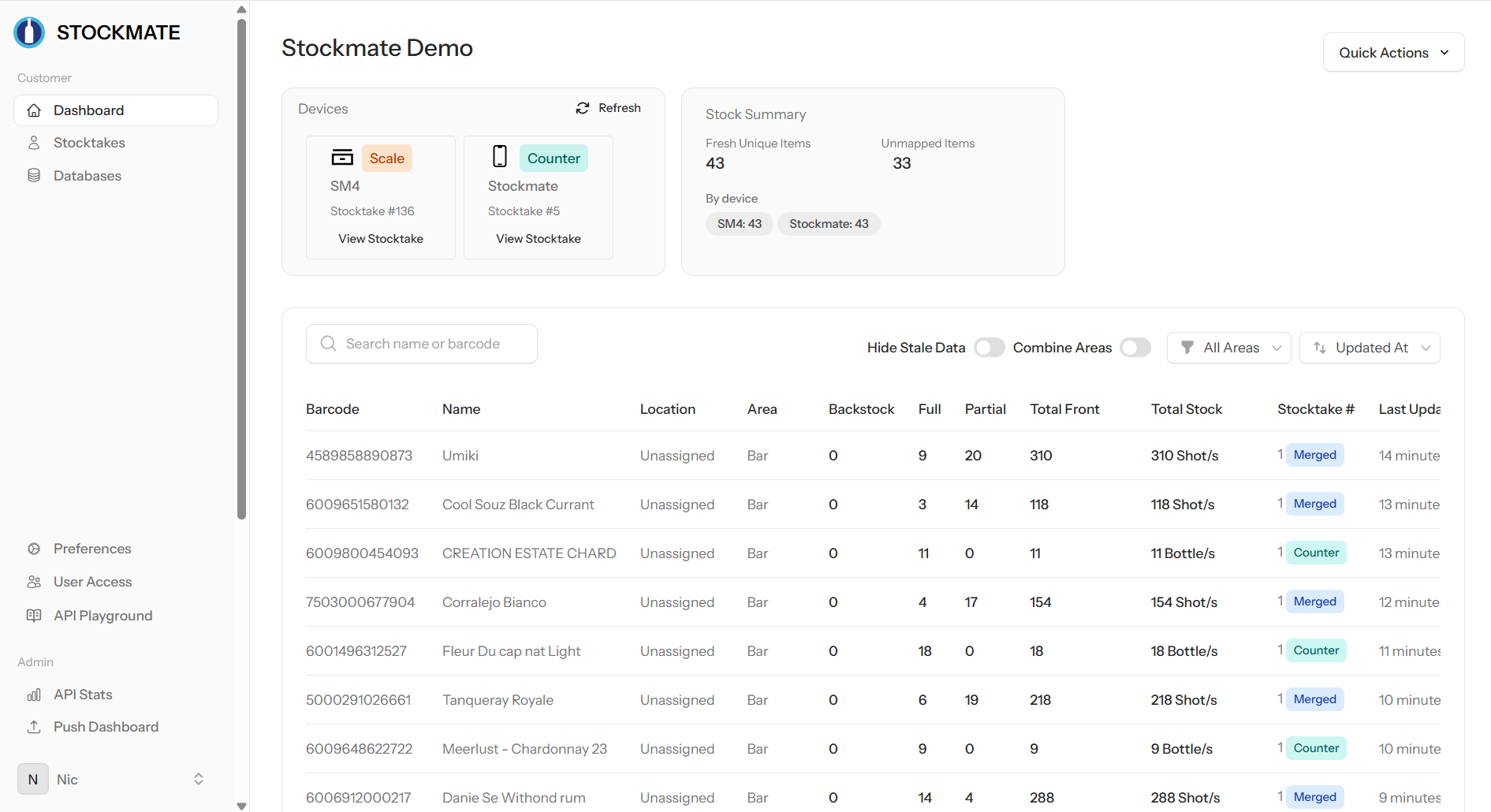Click Merged badge in Cool Souz row
Screen dimensions: 1491x812
point(1315,504)
